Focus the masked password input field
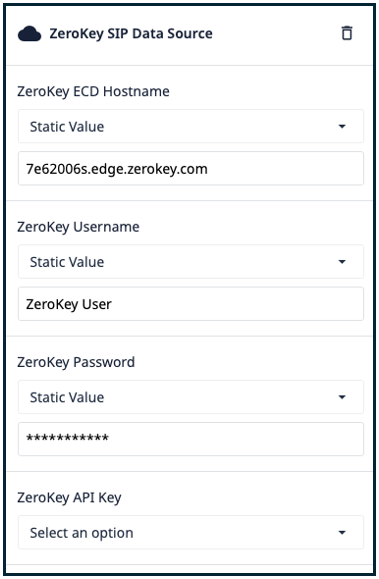 pos(191,439)
